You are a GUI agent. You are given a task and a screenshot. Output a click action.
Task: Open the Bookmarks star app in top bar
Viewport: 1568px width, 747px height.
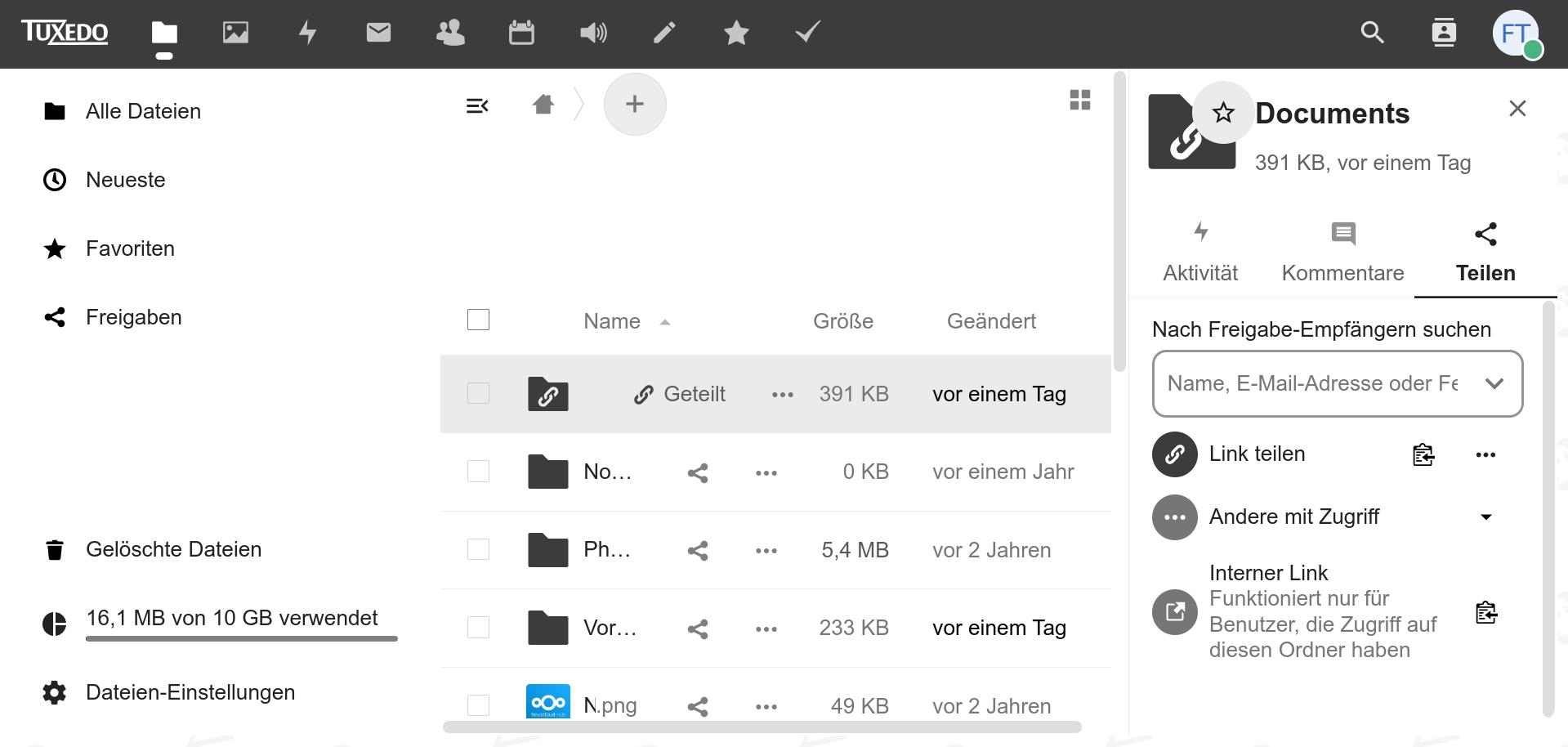click(x=736, y=33)
